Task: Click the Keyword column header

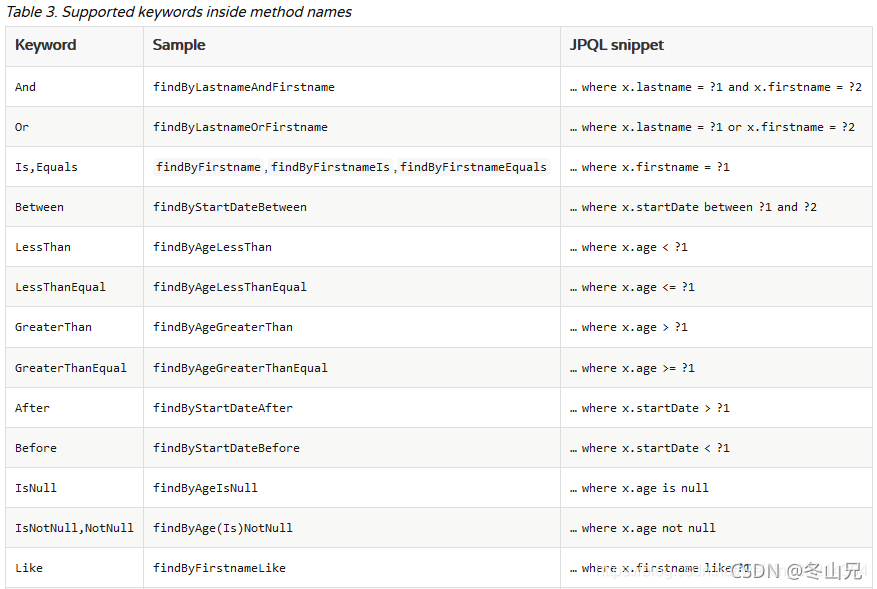Action: [46, 45]
